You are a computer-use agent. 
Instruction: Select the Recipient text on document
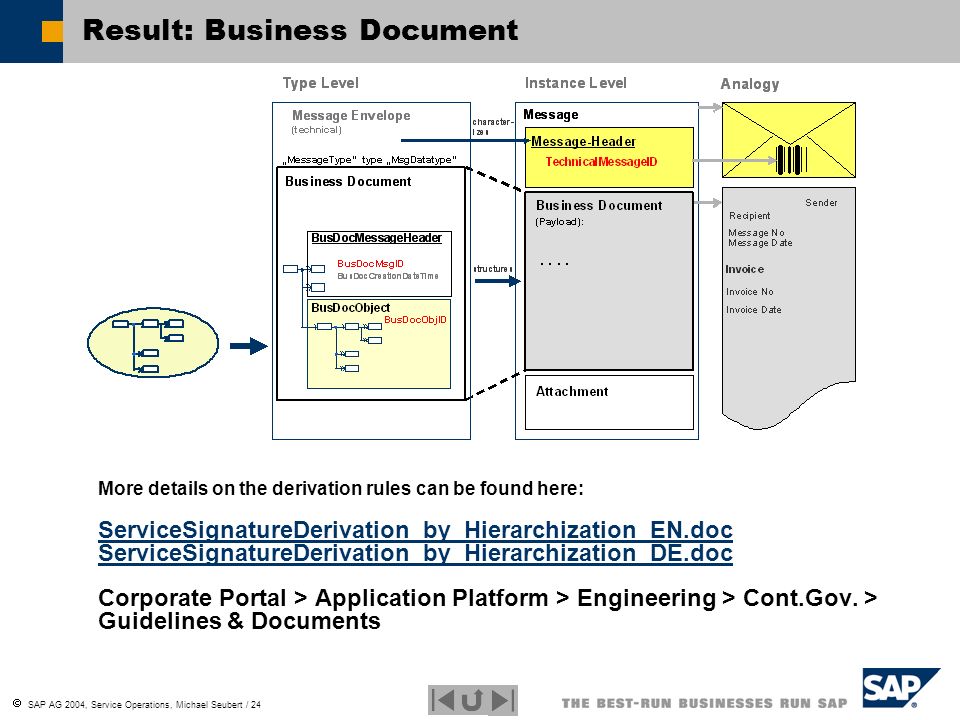[x=749, y=216]
